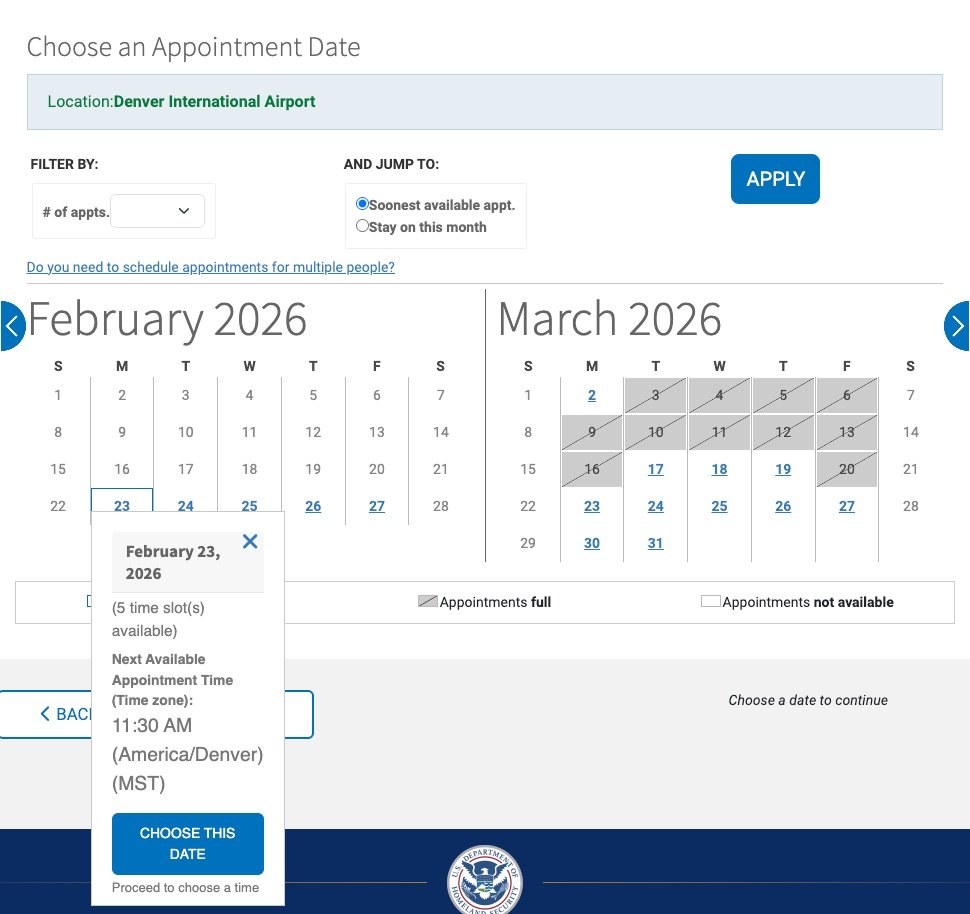This screenshot has height=914, width=970.
Task: Choose March 30 appointment date
Action: tap(592, 543)
